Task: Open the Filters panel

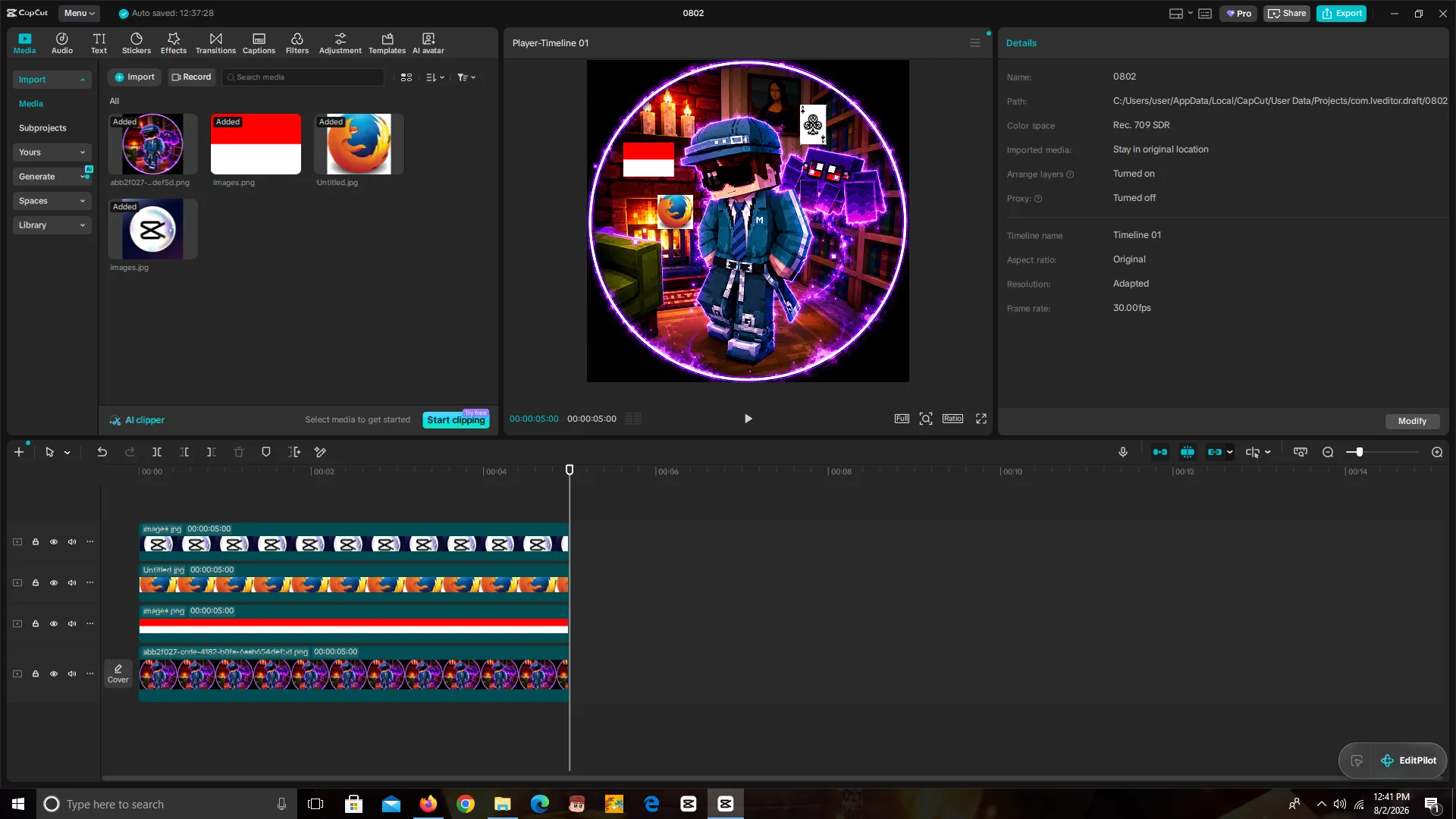Action: 297,43
